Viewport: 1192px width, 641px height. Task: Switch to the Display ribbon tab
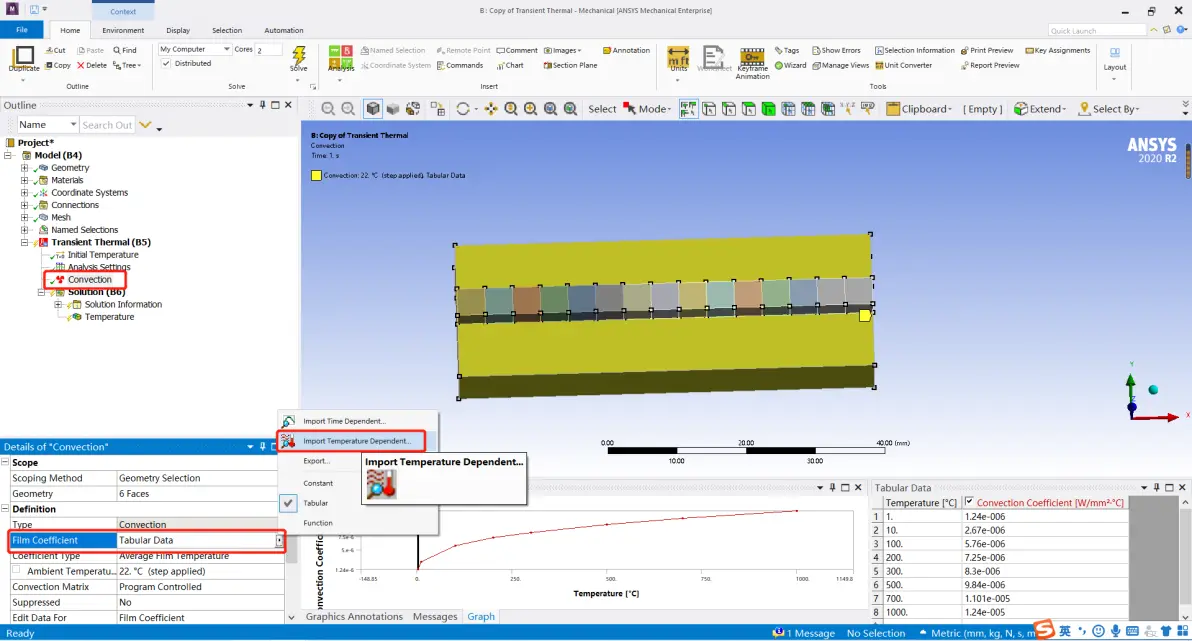(x=178, y=30)
